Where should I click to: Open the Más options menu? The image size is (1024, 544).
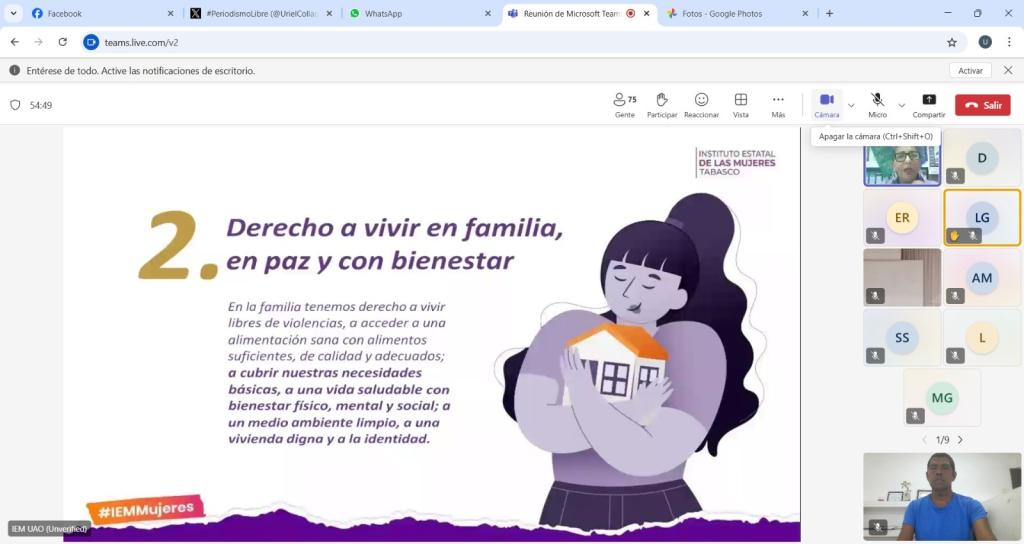click(778, 104)
